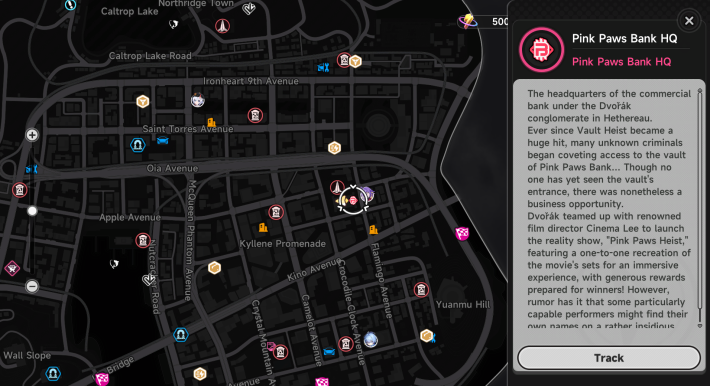Select the blue teleport hexagon near Saint Torres Avenue
The height and width of the screenshot is (386, 710).
138,145
